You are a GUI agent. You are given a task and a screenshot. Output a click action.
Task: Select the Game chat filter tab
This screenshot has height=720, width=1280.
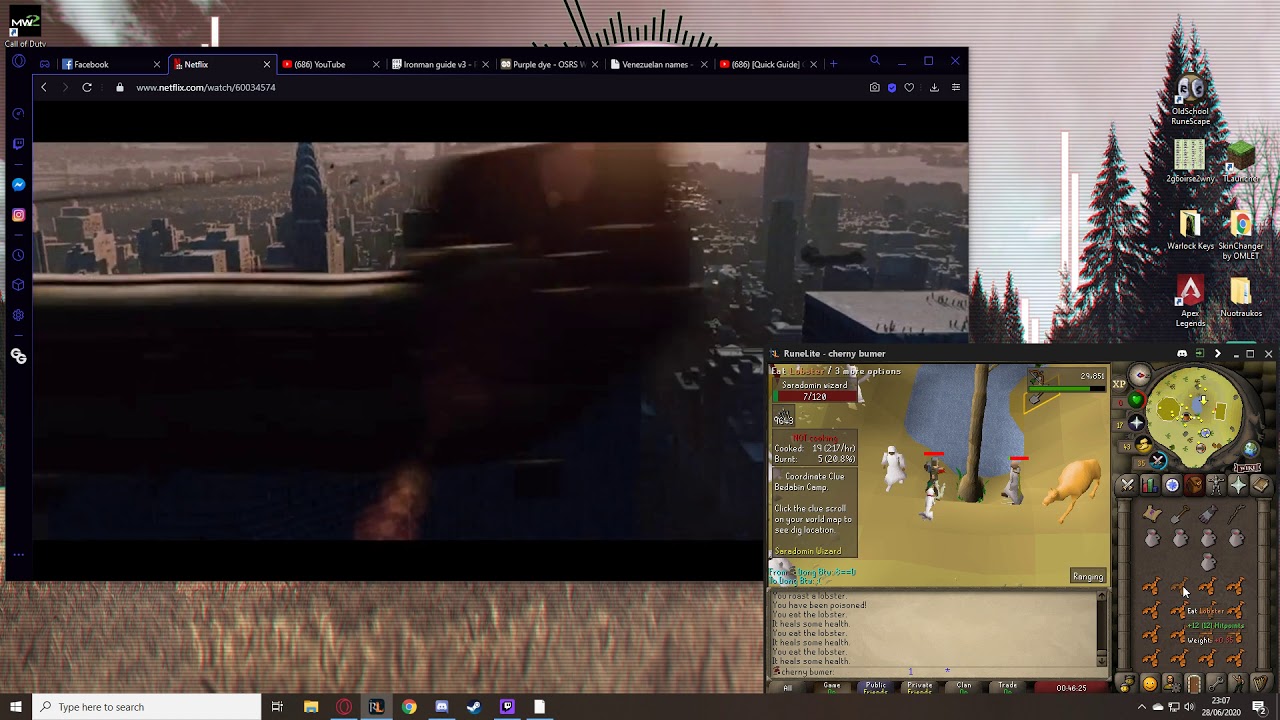(832, 687)
